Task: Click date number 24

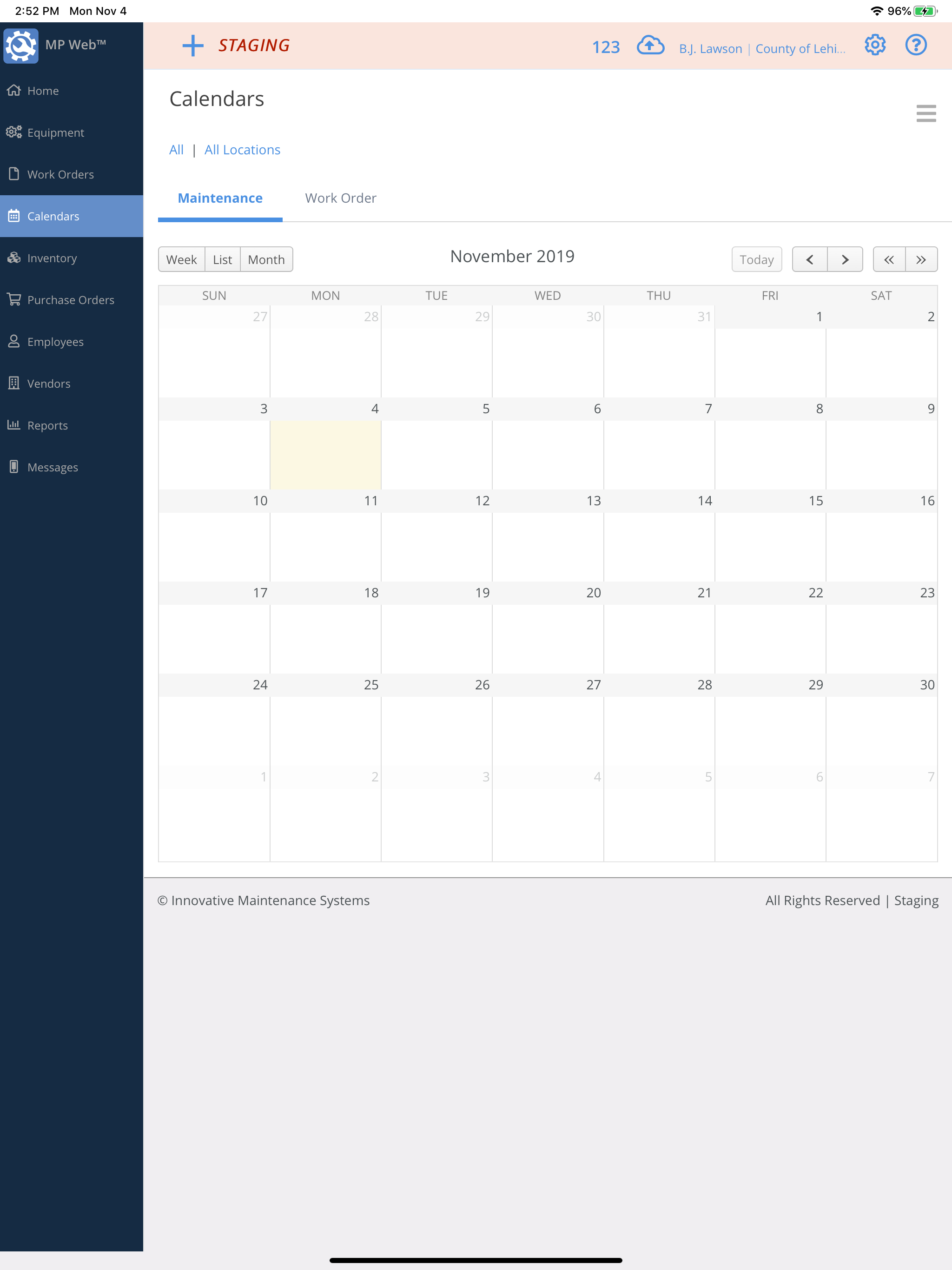Action: coord(260,684)
